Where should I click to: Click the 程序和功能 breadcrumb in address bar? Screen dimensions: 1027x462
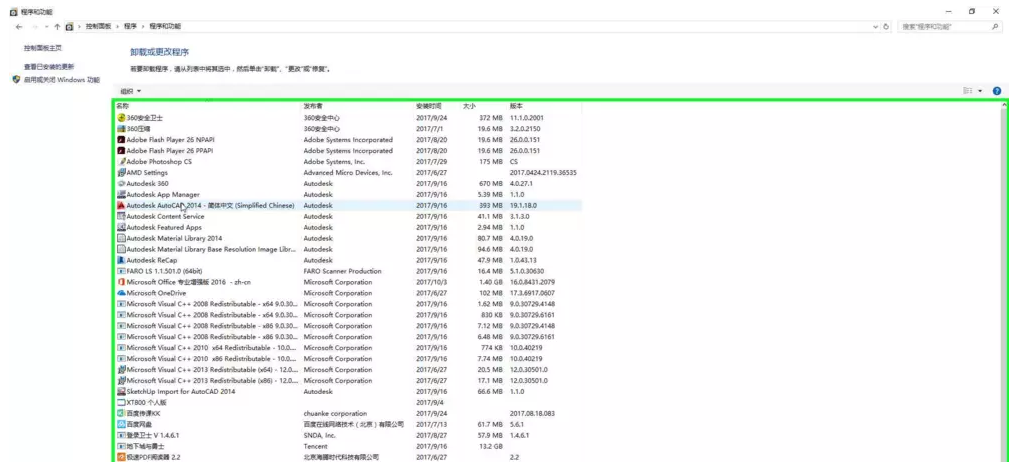pos(165,27)
